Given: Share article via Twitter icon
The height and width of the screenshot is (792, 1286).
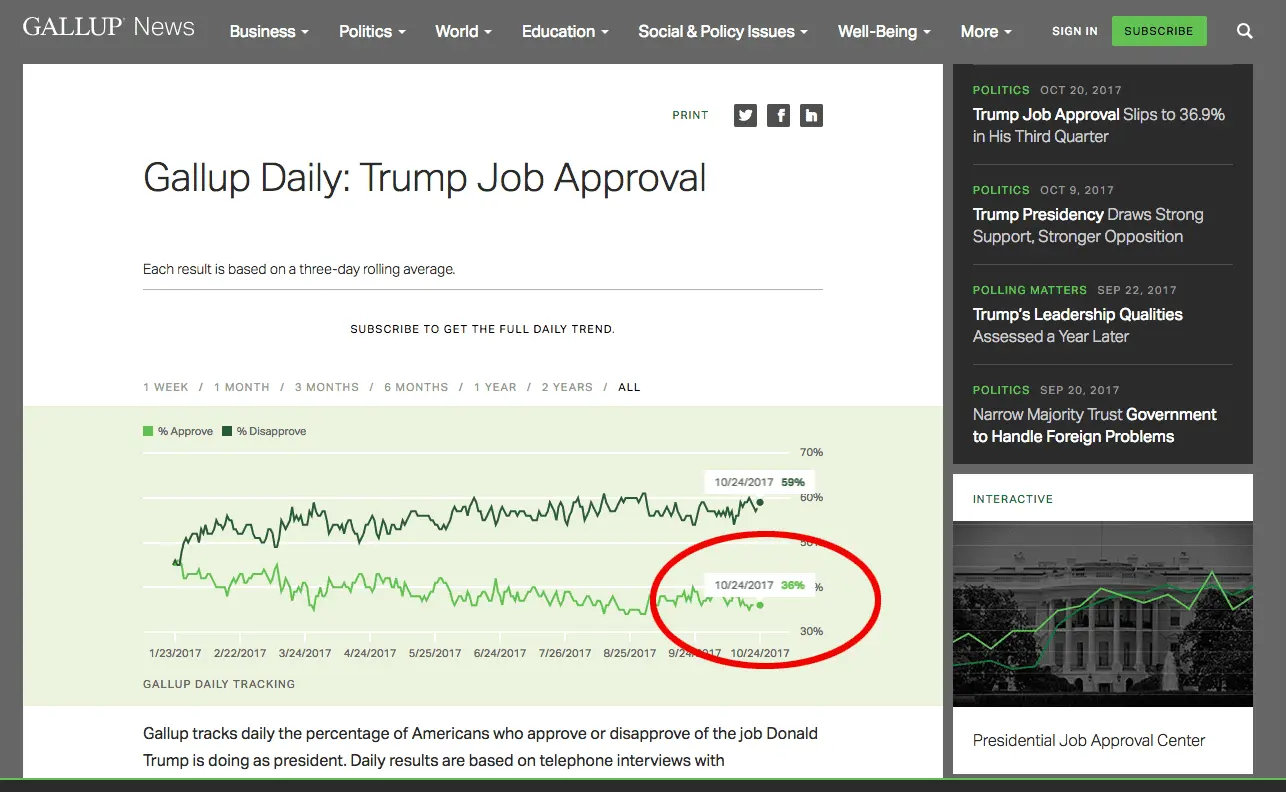Looking at the screenshot, I should pyautogui.click(x=745, y=115).
